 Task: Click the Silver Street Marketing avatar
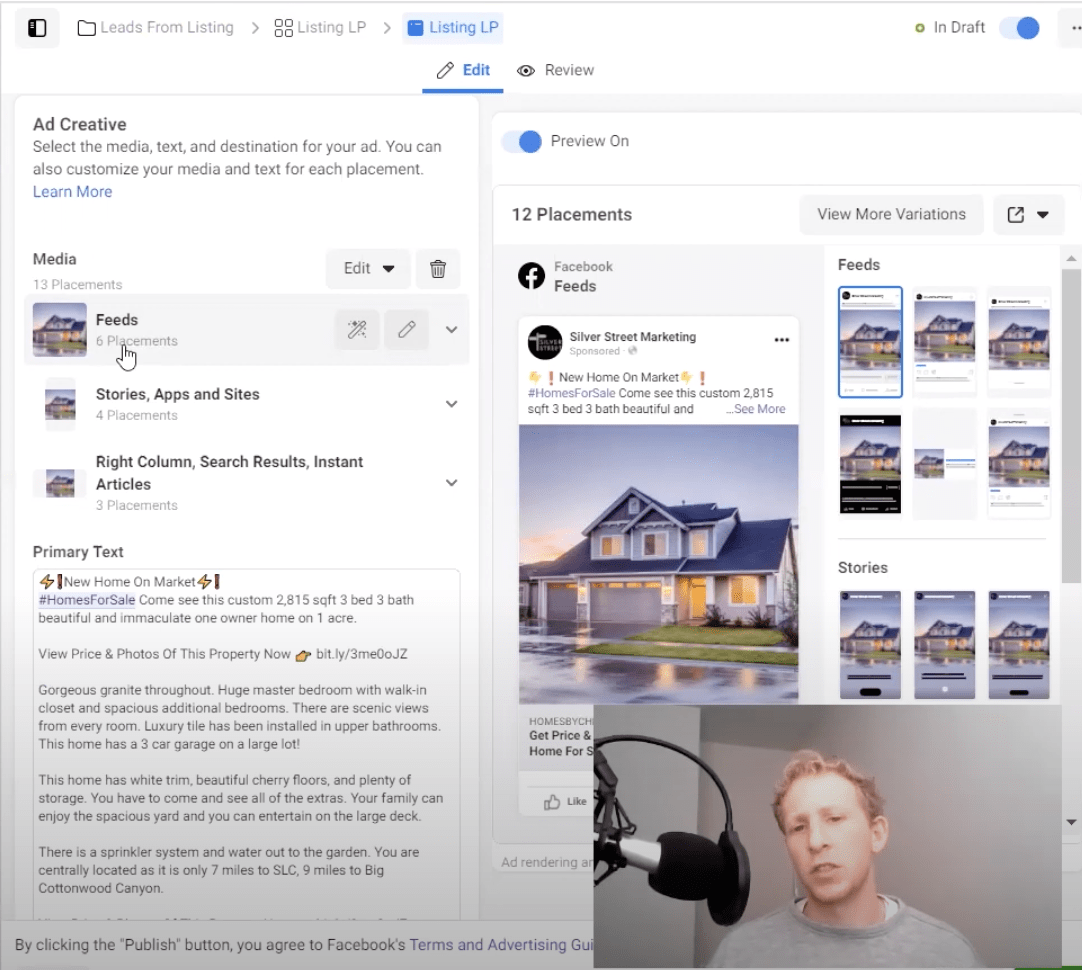[545, 342]
